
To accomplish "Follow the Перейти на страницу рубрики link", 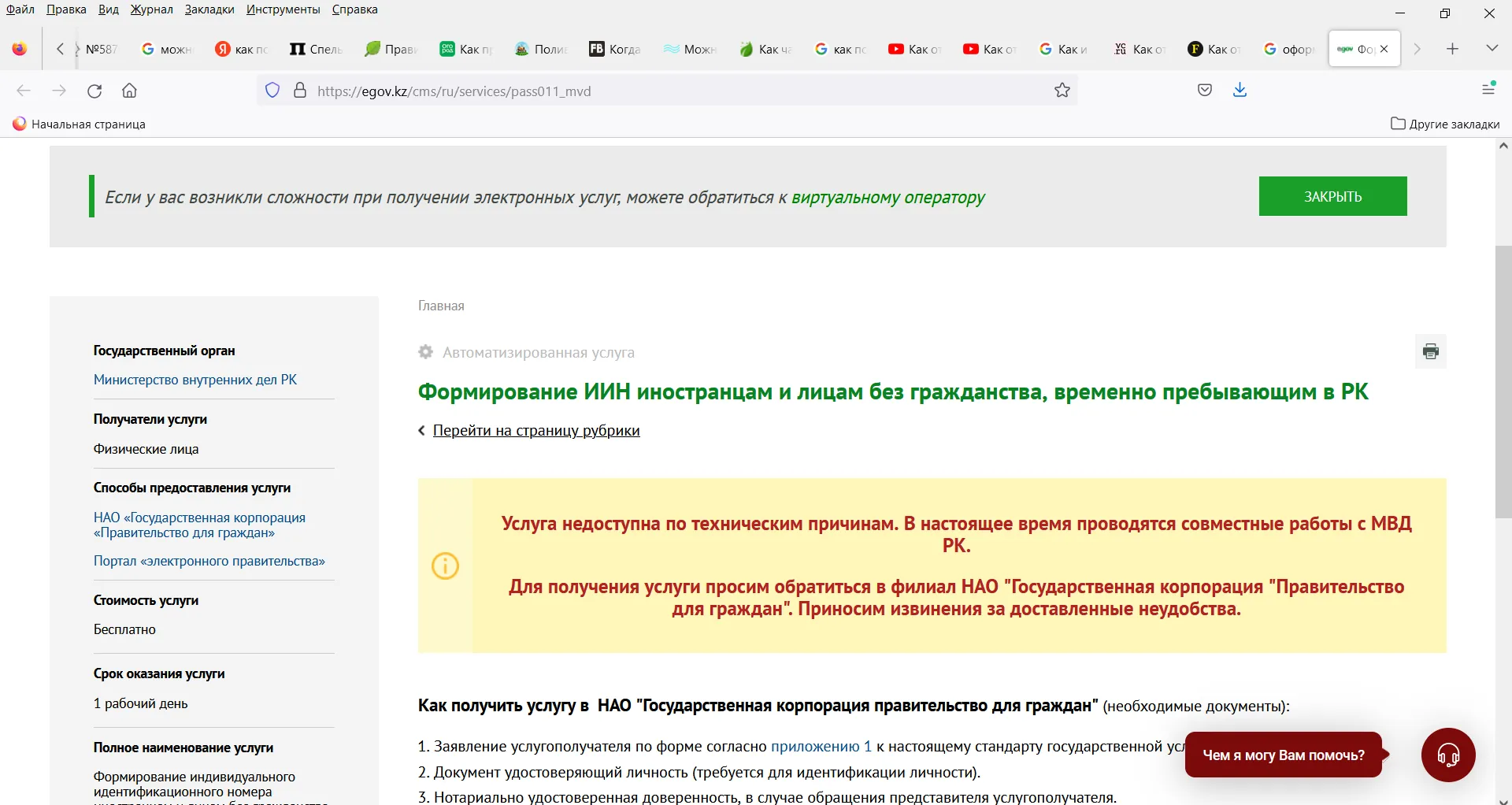I will click(535, 431).
